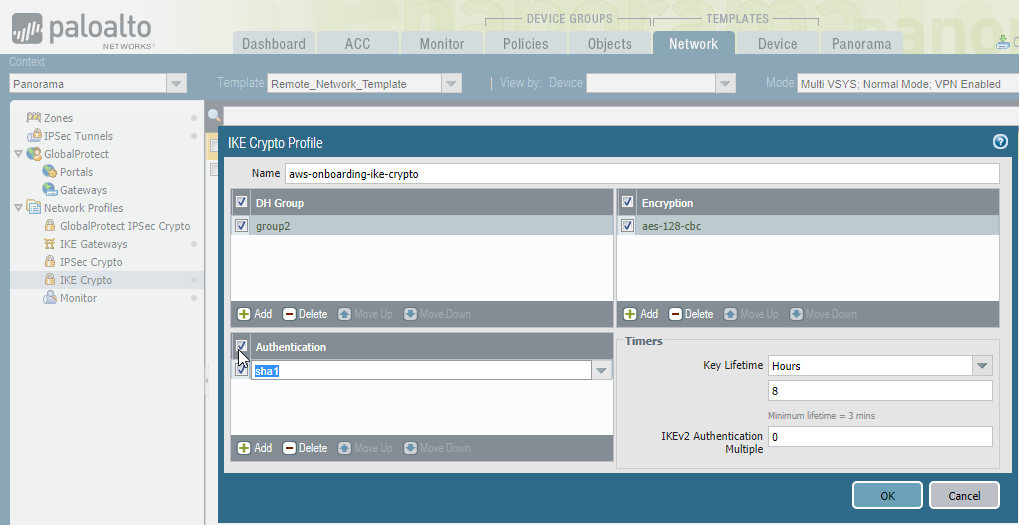Viewport: 1019px width, 525px height.
Task: Select the aes-128-cbc row text
Action: click(x=671, y=226)
